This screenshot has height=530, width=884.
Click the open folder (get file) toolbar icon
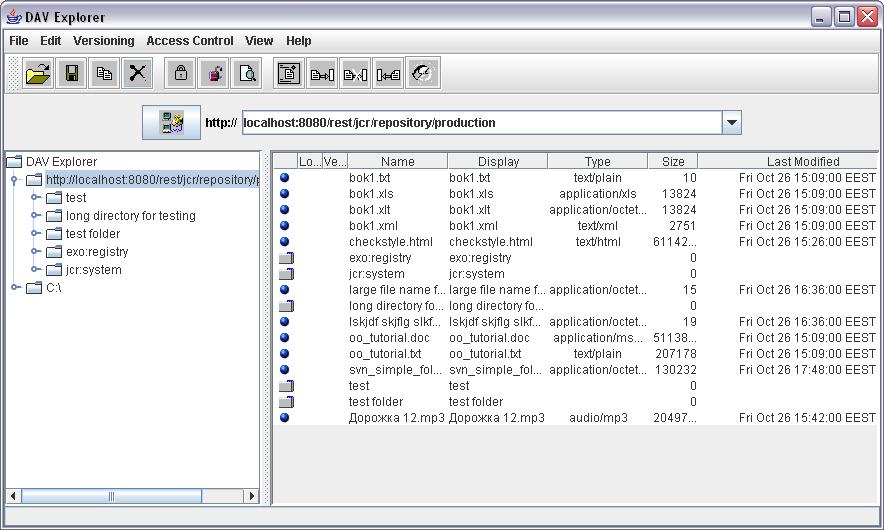click(38, 73)
